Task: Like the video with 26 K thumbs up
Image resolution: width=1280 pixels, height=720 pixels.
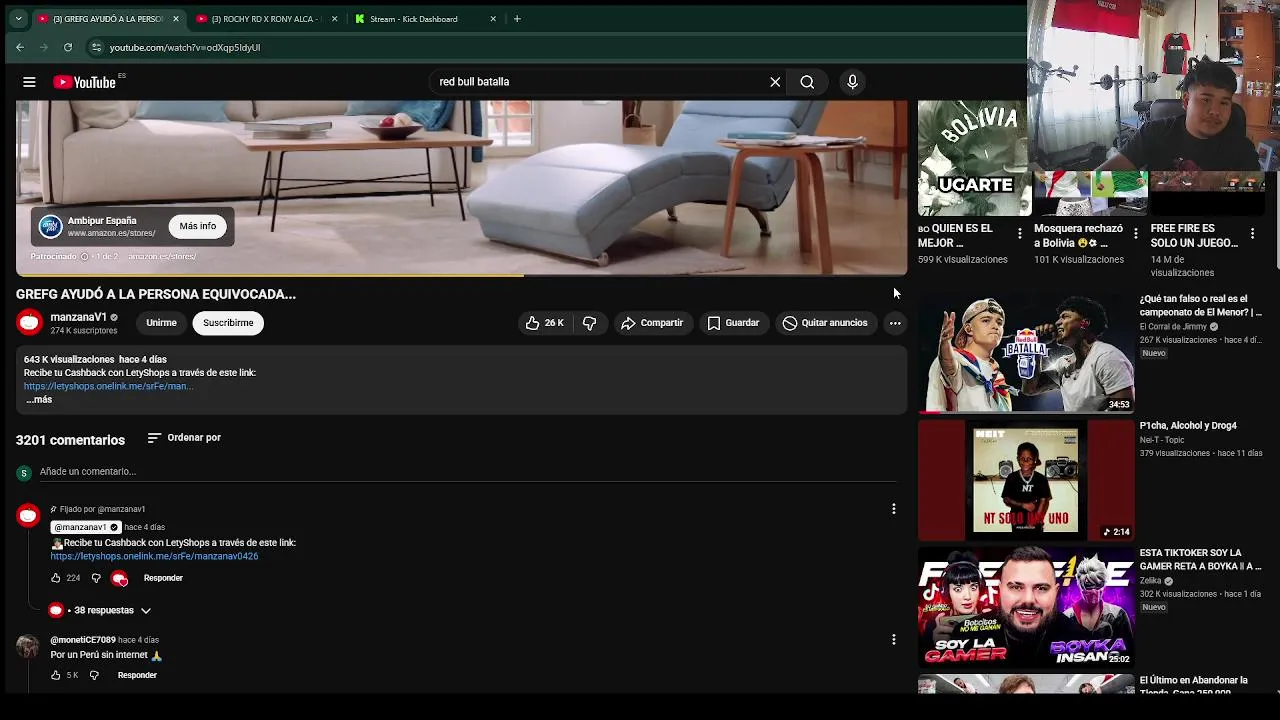Action: [x=544, y=323]
